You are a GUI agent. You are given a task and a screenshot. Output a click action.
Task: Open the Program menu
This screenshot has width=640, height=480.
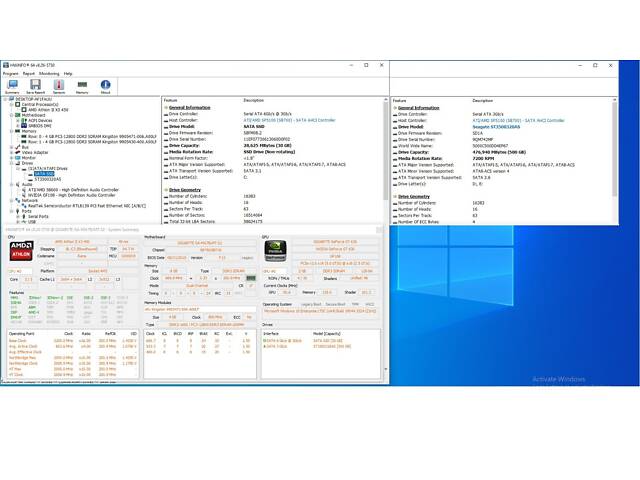(x=11, y=74)
